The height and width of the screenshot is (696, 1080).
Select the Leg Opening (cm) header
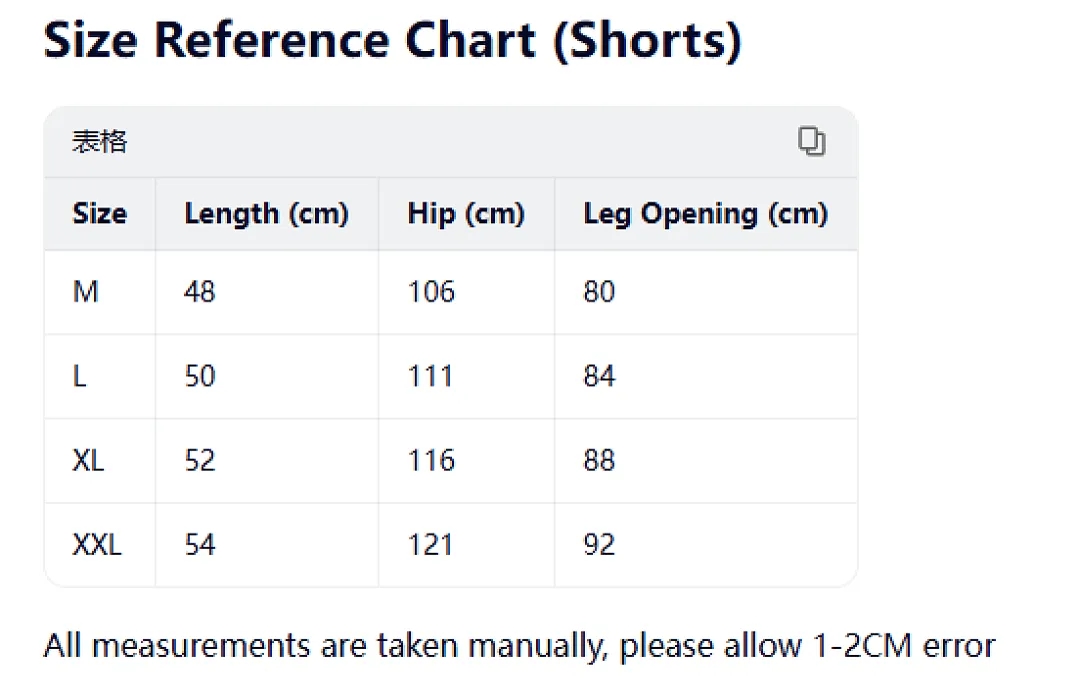705,214
